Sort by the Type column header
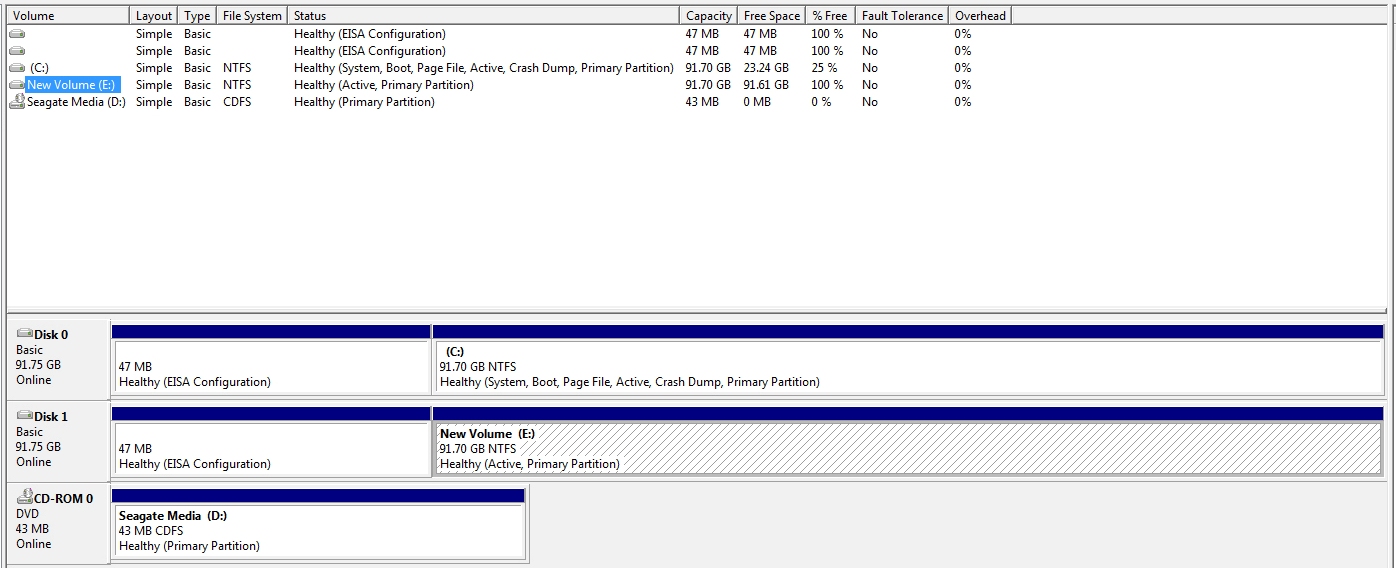Viewport: 1396px width, 568px height. pyautogui.click(x=198, y=16)
